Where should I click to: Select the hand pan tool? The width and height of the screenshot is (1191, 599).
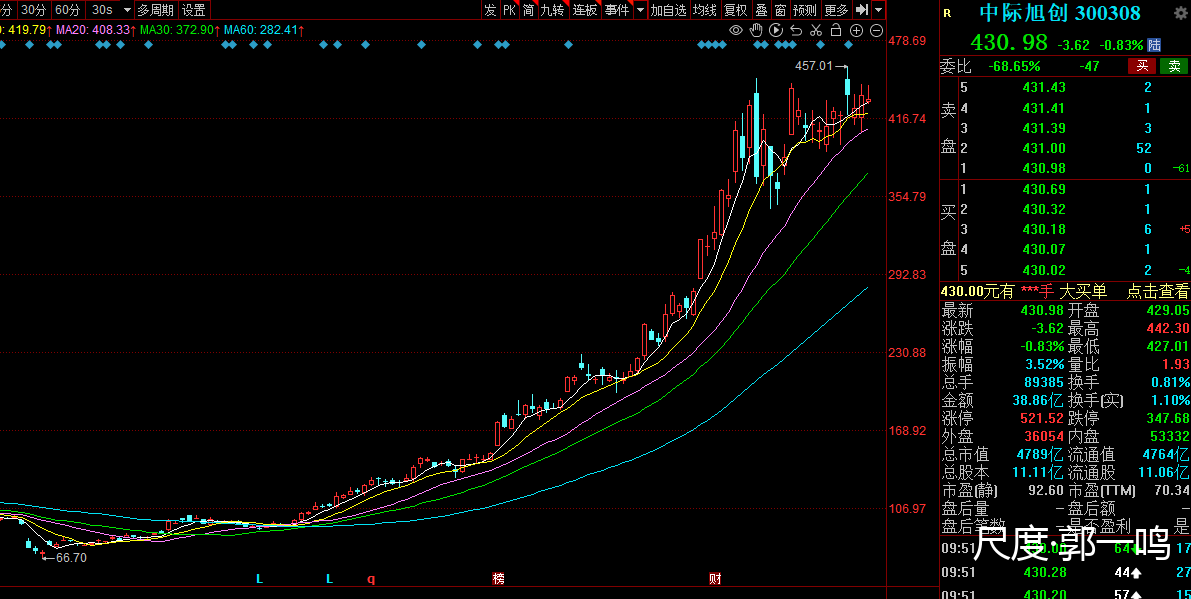tap(756, 30)
